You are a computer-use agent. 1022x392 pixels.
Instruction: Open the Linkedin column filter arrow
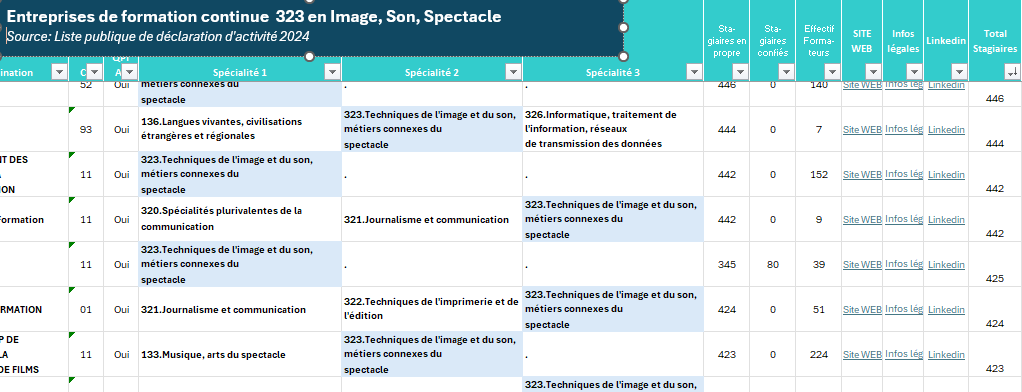[x=959, y=72]
